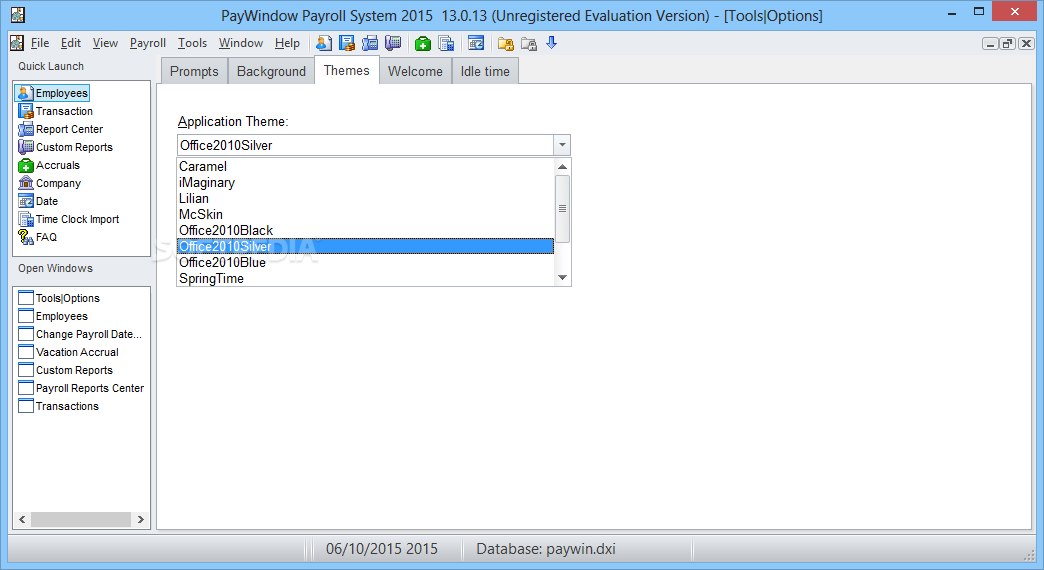Choose the SpringTime theme
The height and width of the screenshot is (570, 1044).
click(365, 278)
